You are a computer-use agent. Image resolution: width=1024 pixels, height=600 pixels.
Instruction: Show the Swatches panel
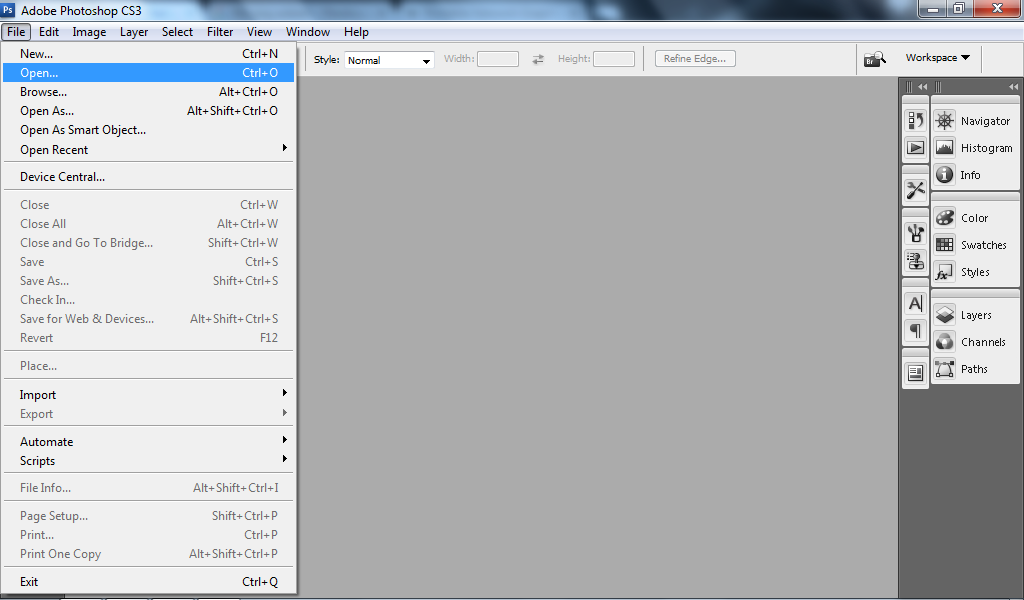(x=975, y=245)
